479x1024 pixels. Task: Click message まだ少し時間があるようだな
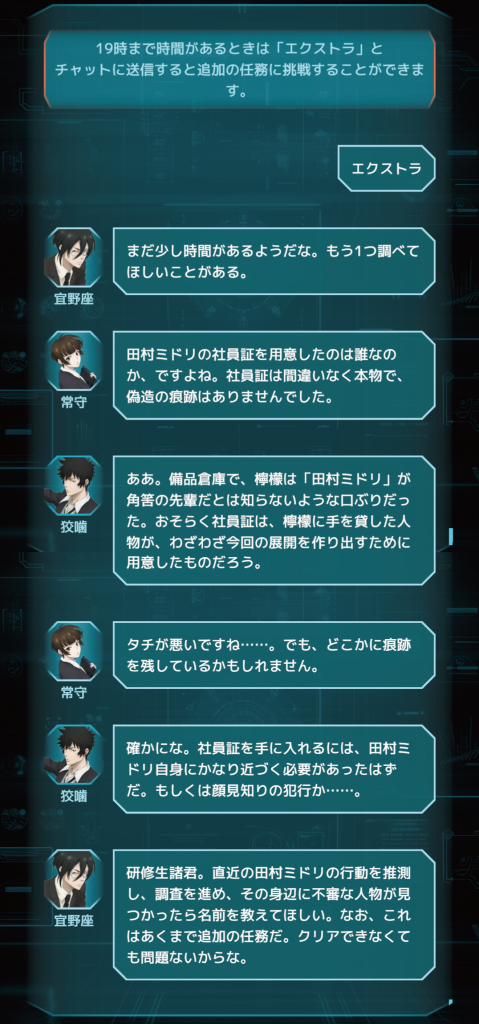pos(274,261)
